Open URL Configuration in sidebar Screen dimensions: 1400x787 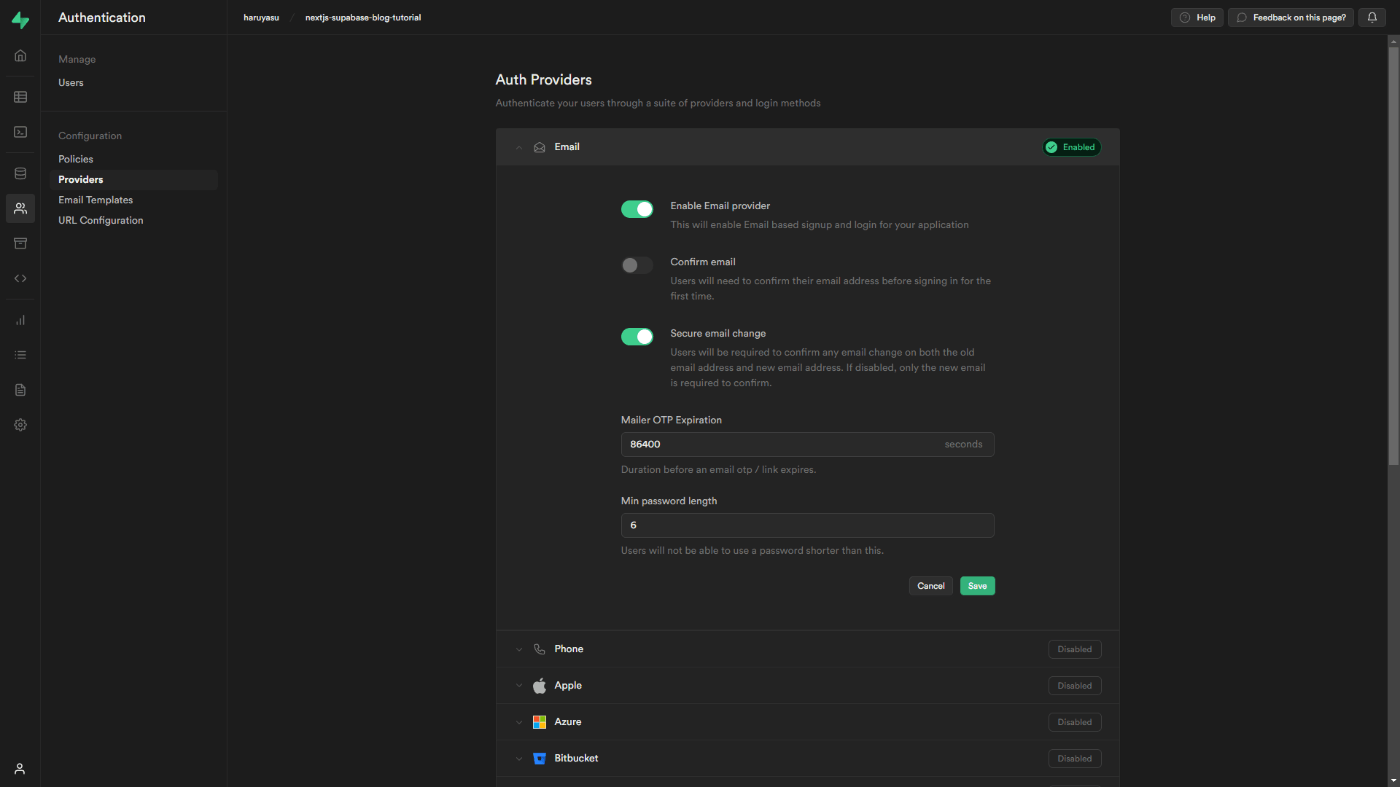(x=101, y=220)
